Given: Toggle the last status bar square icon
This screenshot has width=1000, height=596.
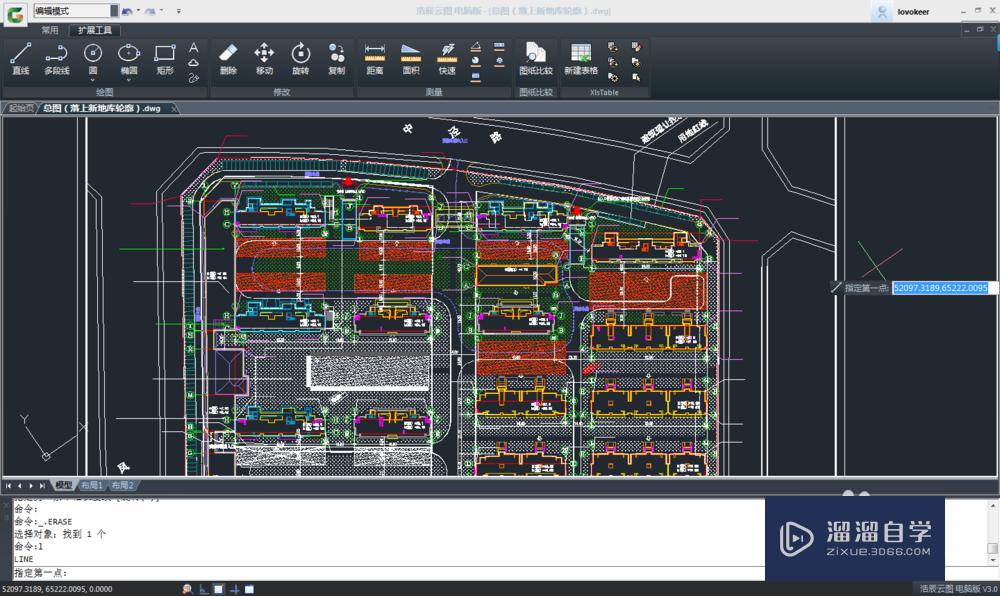Looking at the screenshot, I should 249,590.
